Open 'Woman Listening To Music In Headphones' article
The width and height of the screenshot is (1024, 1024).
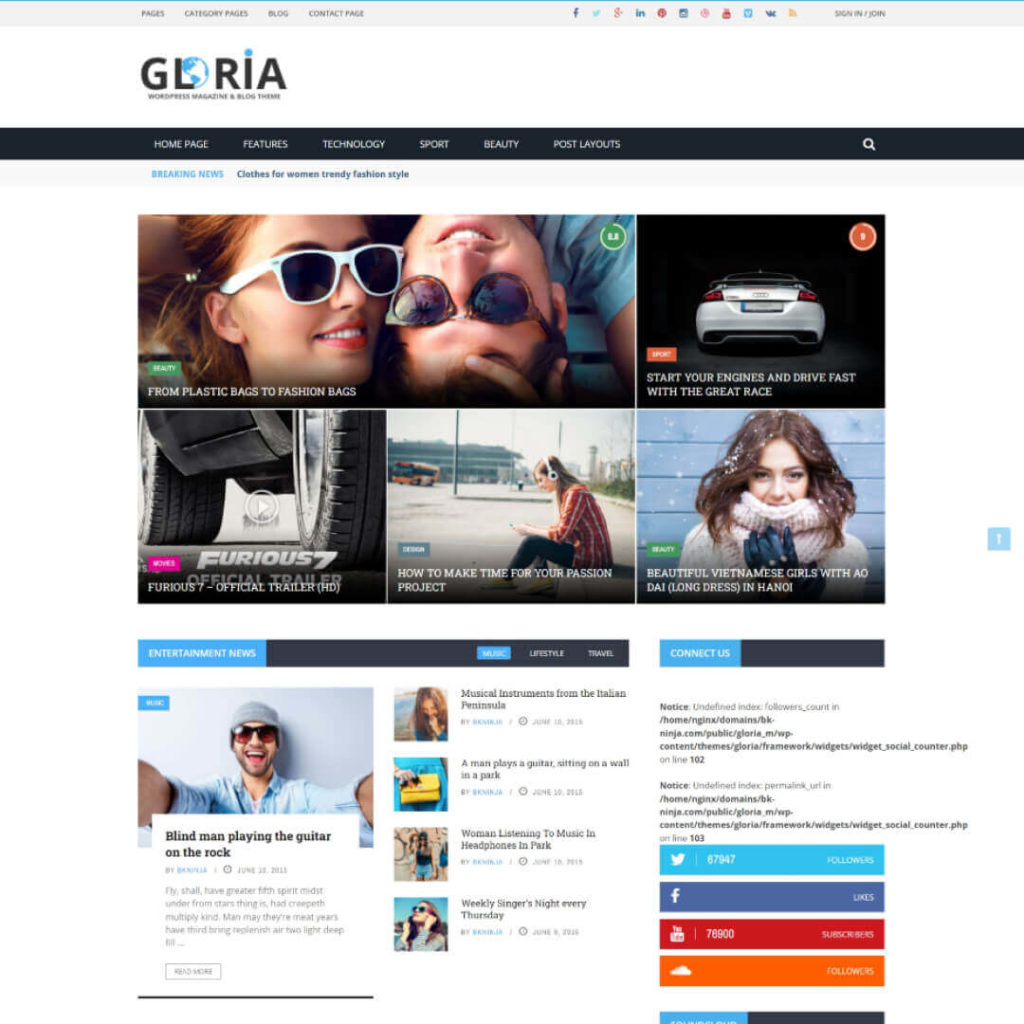tap(528, 839)
